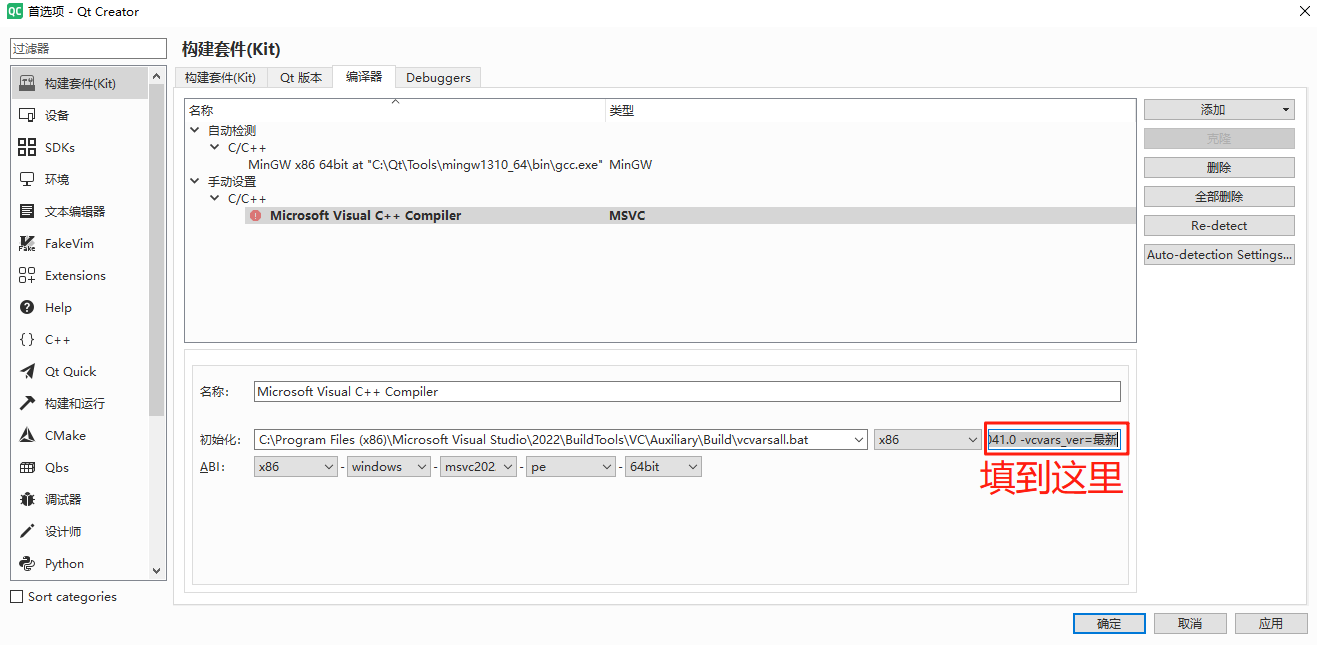Viewport: 1317px width, 645px height.
Task: Open the Qbs category icon
Action: coord(27,467)
